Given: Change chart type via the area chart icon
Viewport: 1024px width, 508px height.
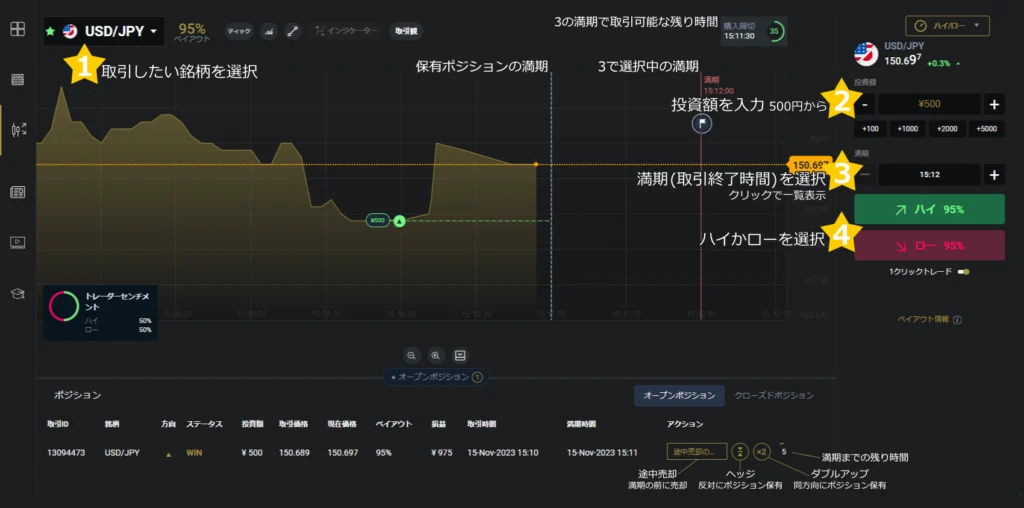Looking at the screenshot, I should pyautogui.click(x=268, y=31).
